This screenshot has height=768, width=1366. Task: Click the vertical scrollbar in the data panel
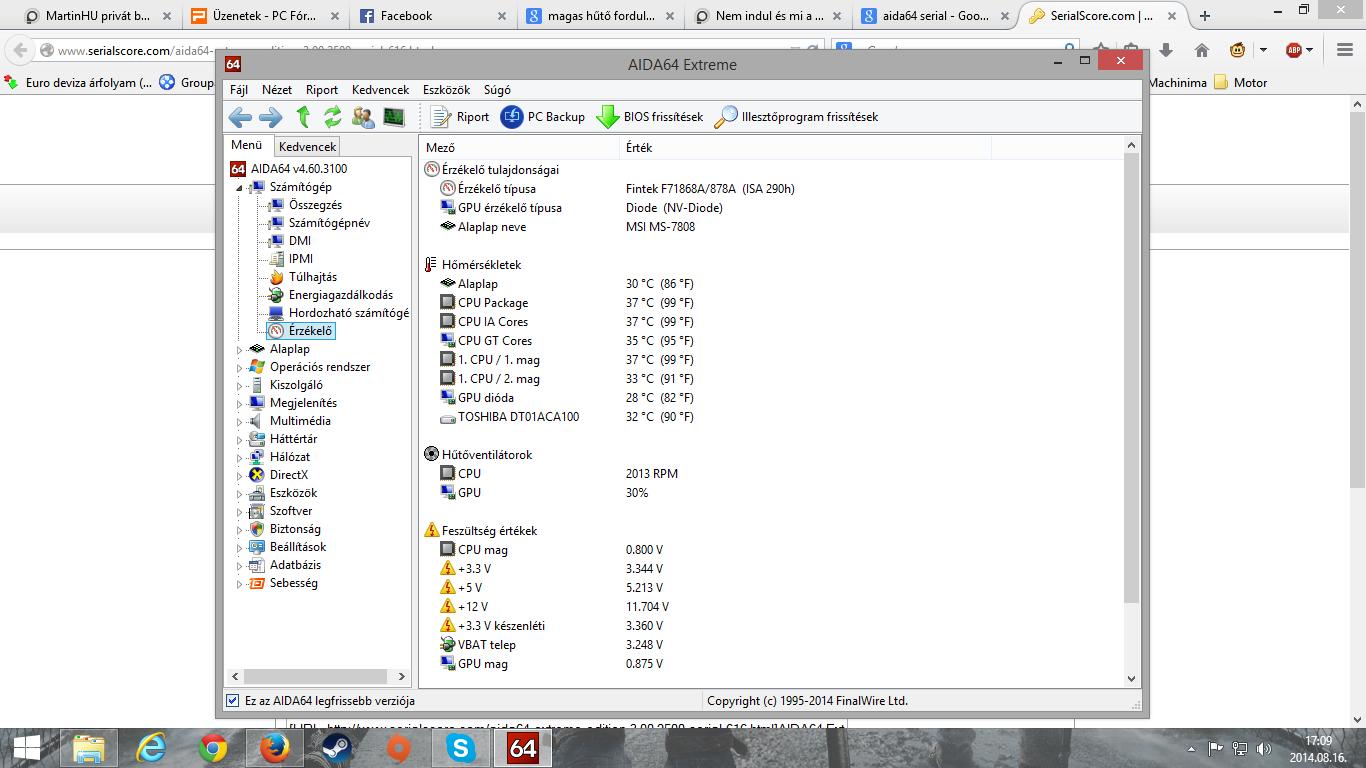[1131, 380]
